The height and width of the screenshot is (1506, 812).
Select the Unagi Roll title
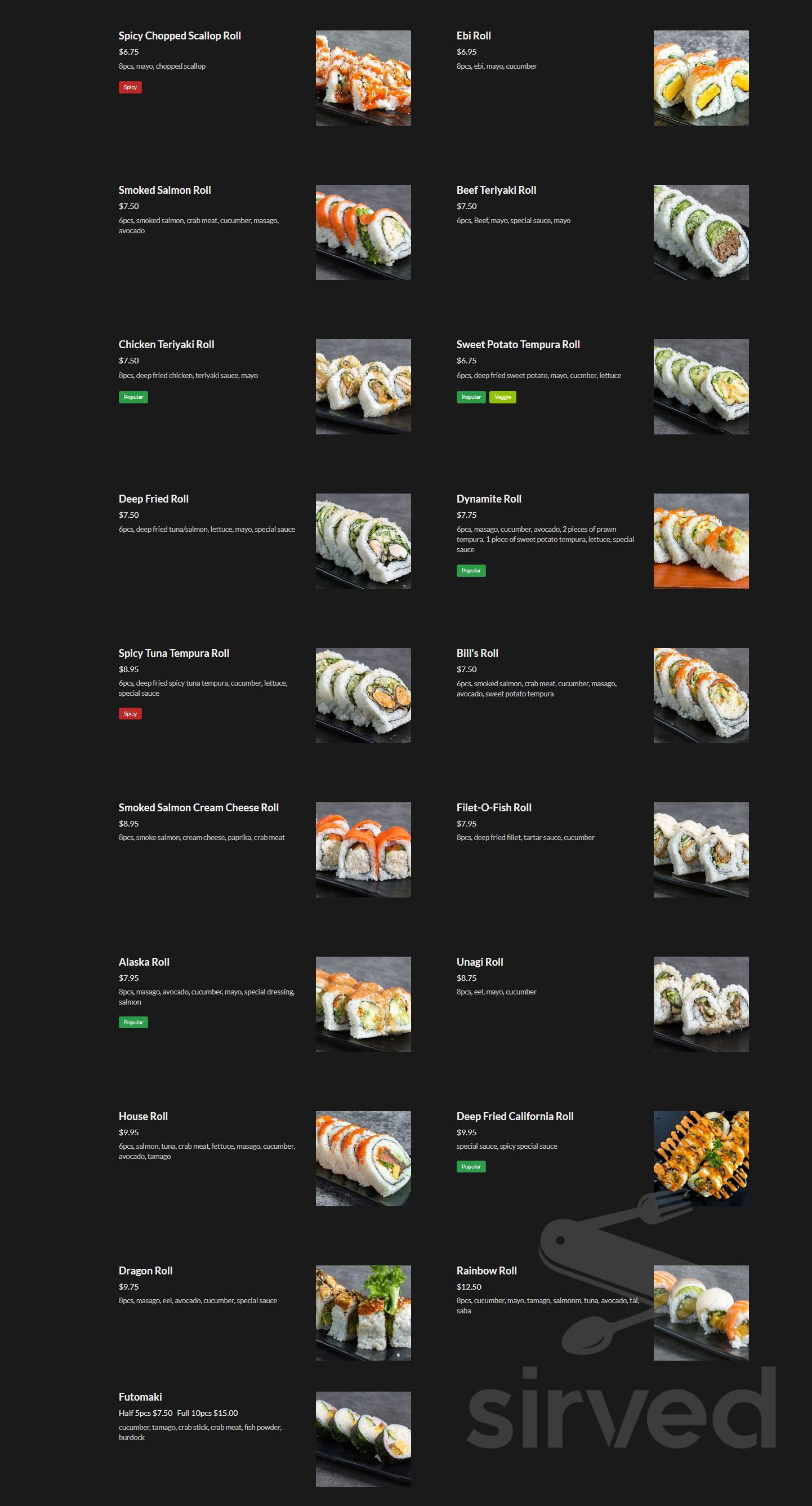pyautogui.click(x=479, y=962)
